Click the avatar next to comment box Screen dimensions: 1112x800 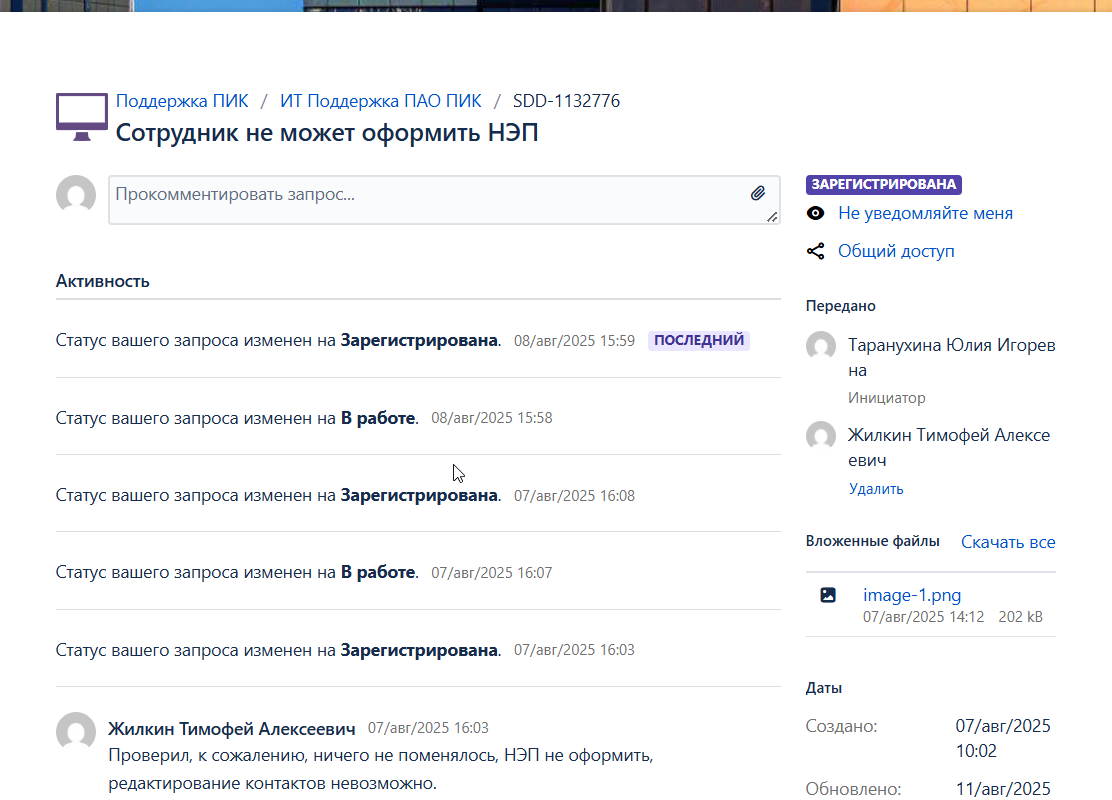pyautogui.click(x=76, y=195)
